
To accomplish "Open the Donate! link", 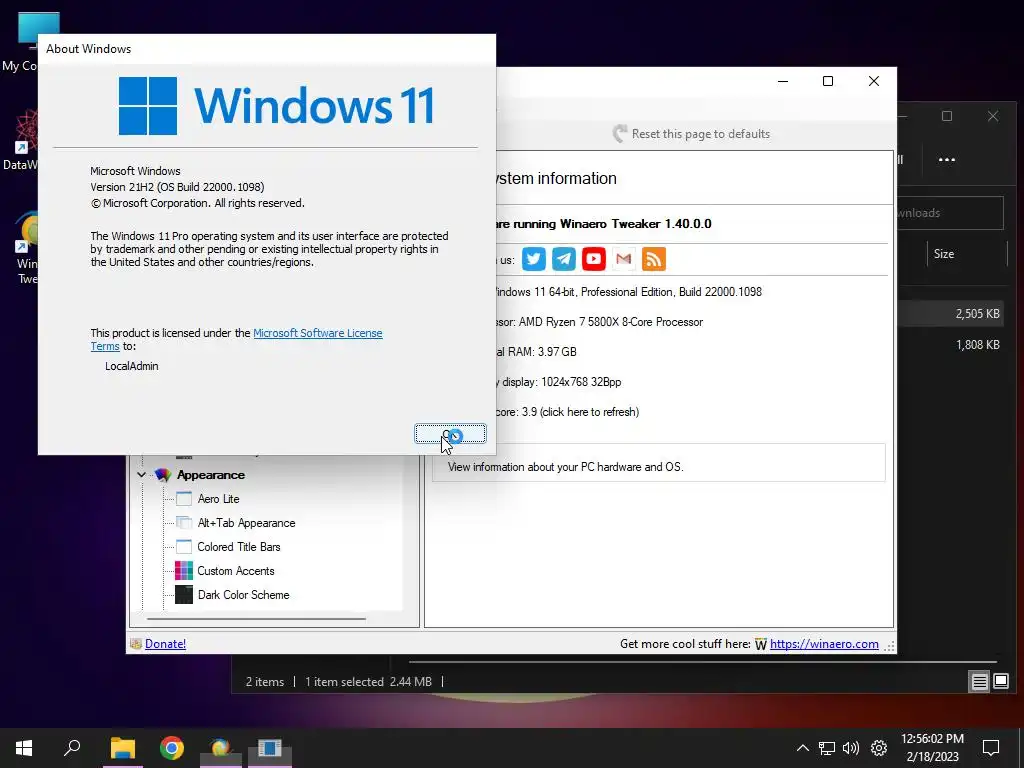I will (165, 644).
